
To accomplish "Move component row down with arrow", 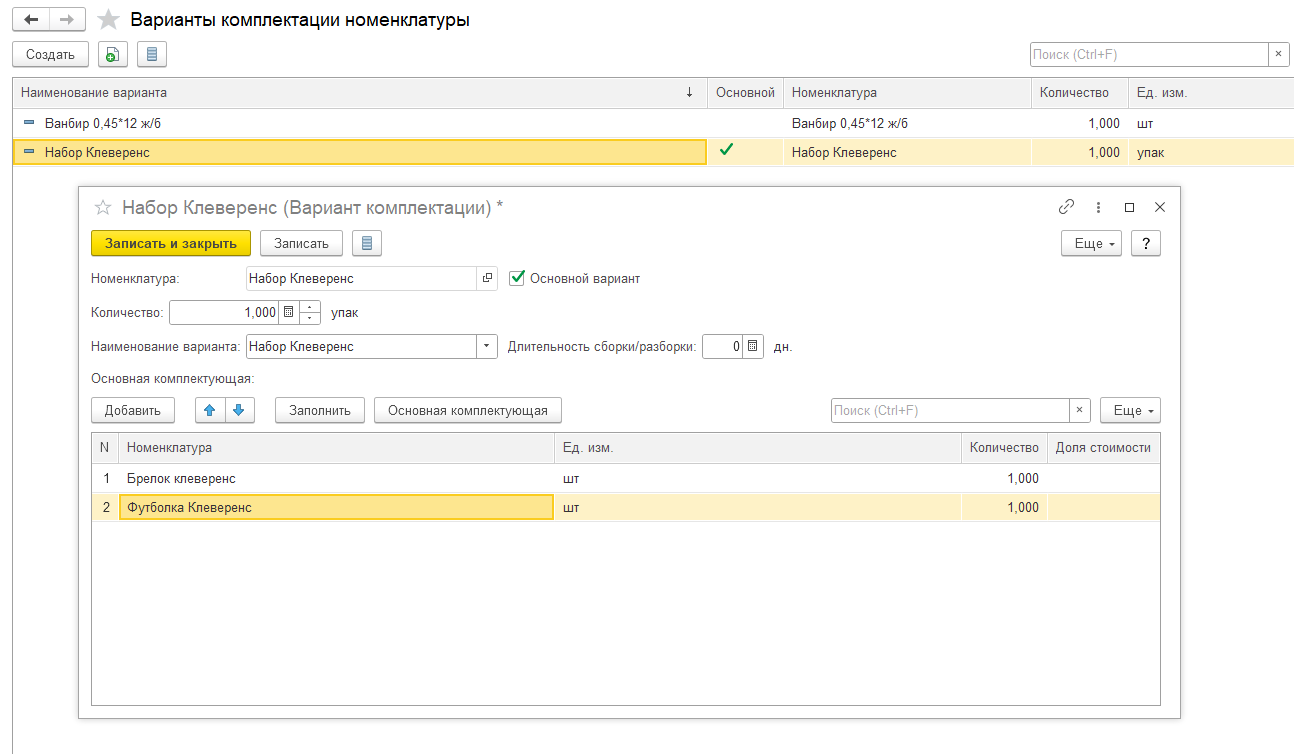I will click(240, 410).
